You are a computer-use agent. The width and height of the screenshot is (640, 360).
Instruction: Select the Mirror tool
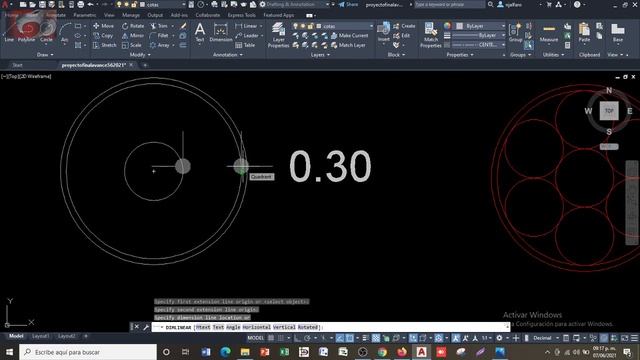pos(133,36)
